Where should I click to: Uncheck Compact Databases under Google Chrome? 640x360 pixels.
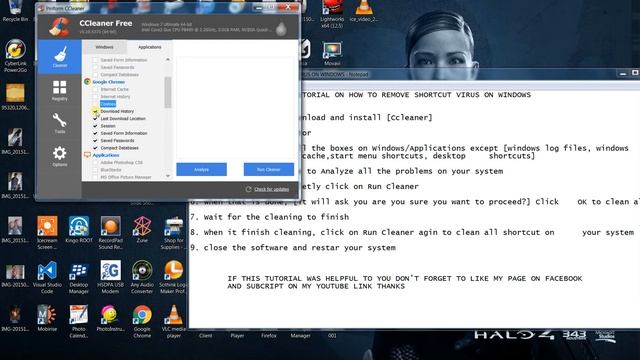click(95, 148)
